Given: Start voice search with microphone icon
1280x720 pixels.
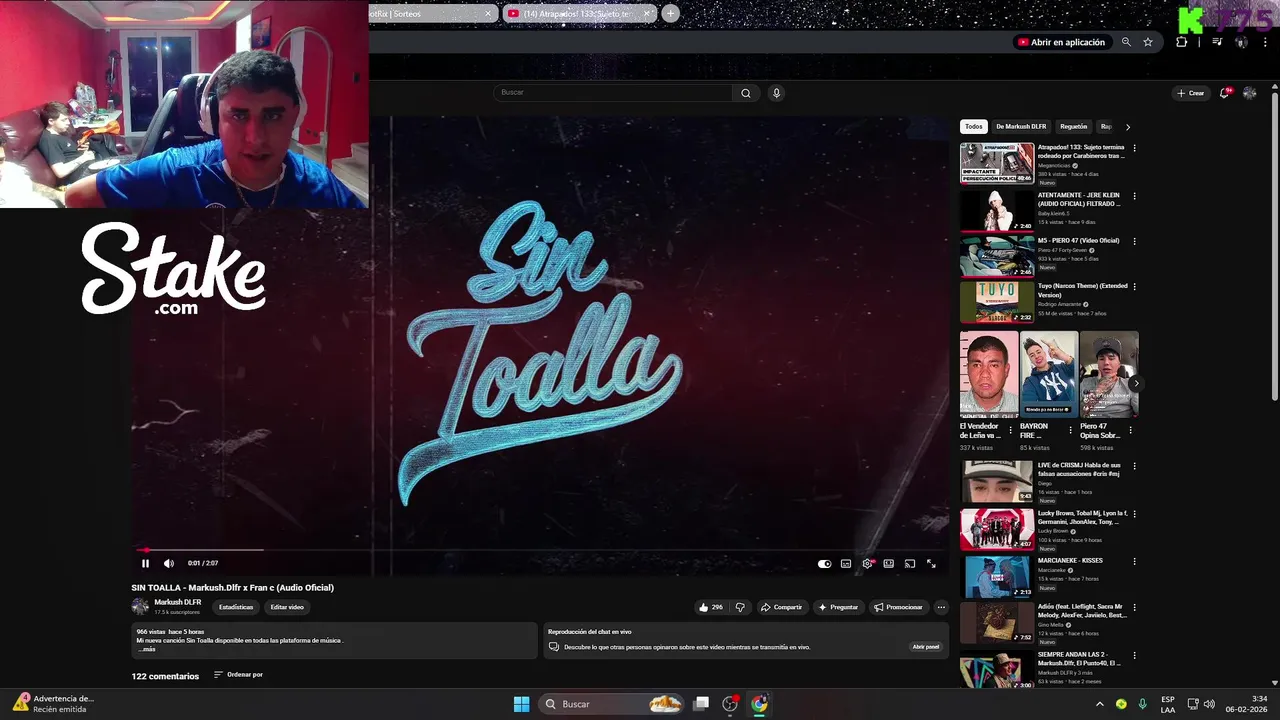Looking at the screenshot, I should click(x=776, y=93).
